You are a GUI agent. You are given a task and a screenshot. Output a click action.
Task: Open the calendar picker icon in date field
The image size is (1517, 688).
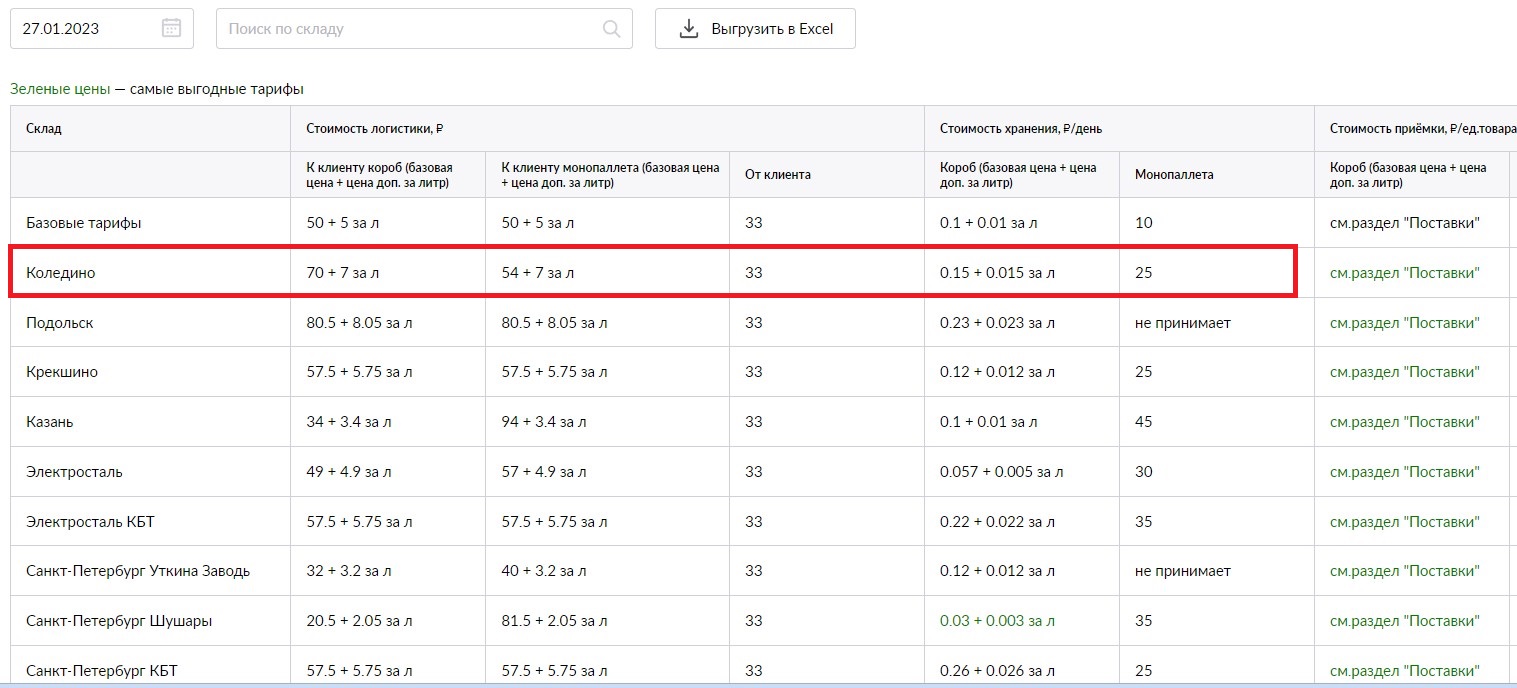click(x=171, y=28)
